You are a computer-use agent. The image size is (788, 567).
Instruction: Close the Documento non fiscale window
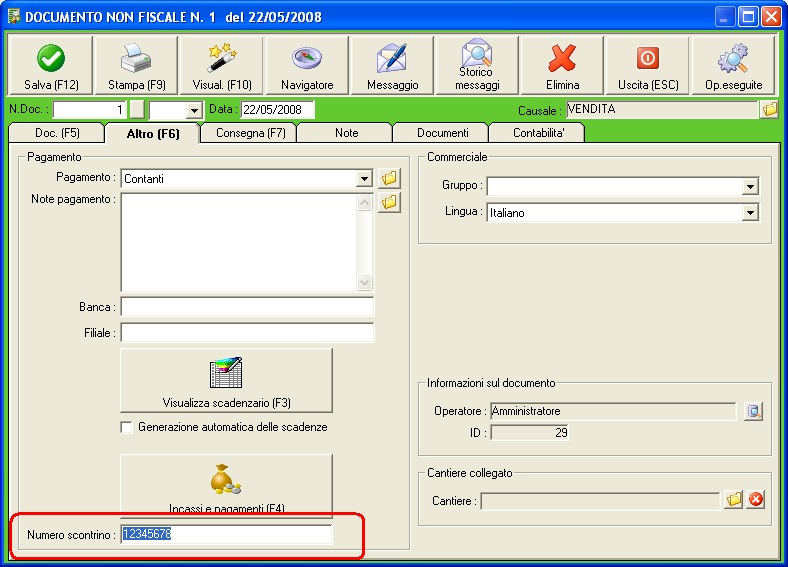tap(771, 17)
